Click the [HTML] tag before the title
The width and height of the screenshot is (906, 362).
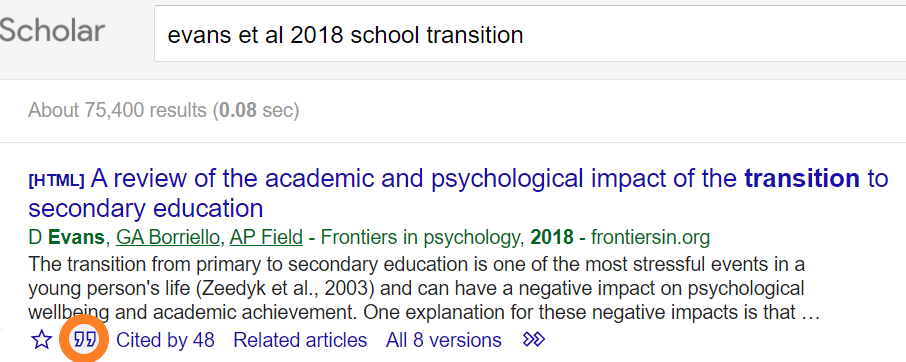tap(56, 181)
